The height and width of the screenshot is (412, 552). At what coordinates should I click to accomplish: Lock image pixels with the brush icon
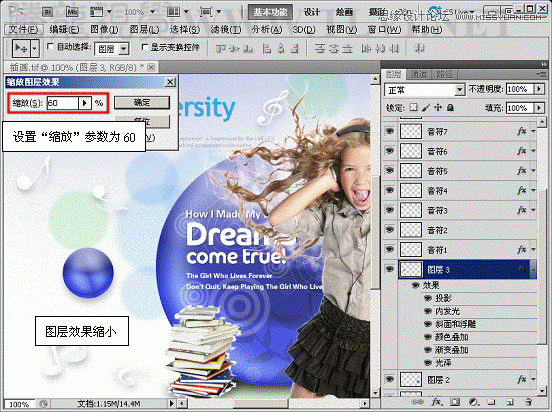coord(426,107)
